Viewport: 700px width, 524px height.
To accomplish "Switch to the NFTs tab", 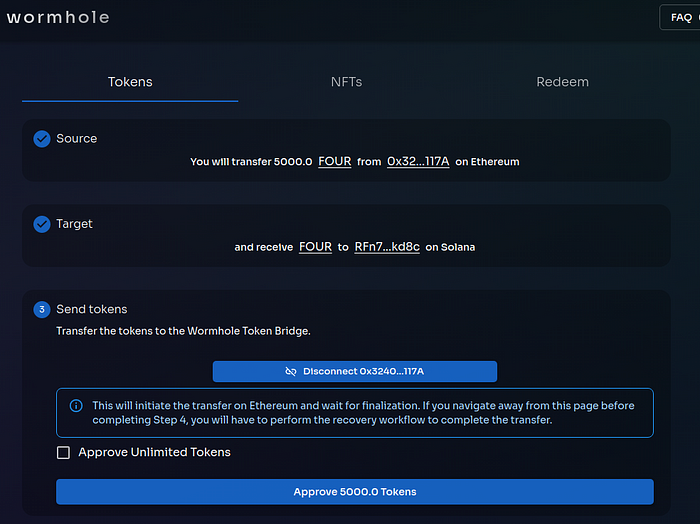I will pyautogui.click(x=346, y=82).
